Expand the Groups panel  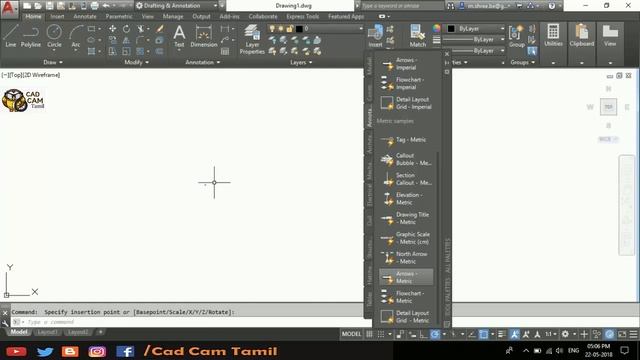(x=522, y=62)
